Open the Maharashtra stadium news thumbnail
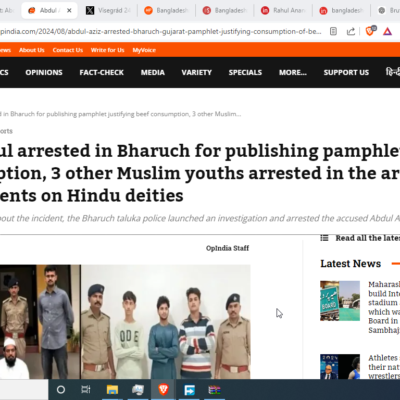Viewport: 400px width, 400px height. click(x=340, y=301)
